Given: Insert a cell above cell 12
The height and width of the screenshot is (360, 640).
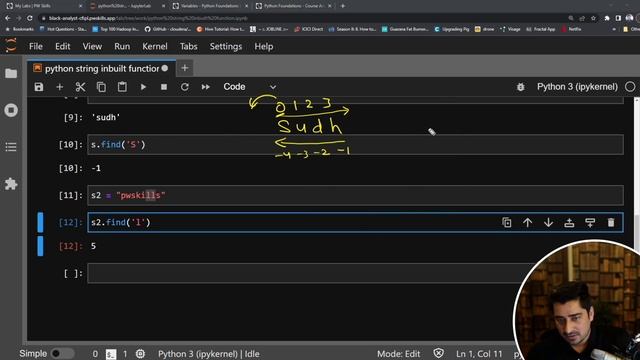Looking at the screenshot, I should pyautogui.click(x=569, y=222).
